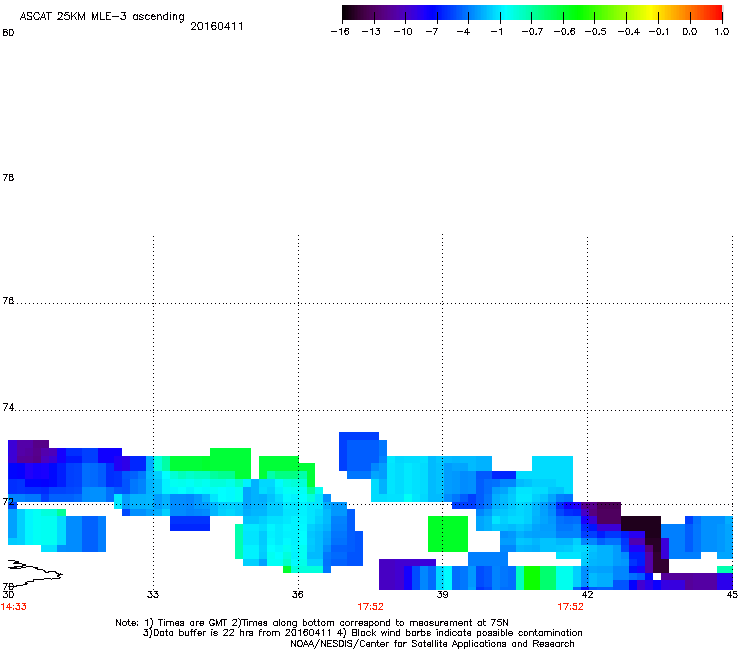740x650 pixels.
Task: Pick the red end of the color scale bar
Action: point(715,13)
